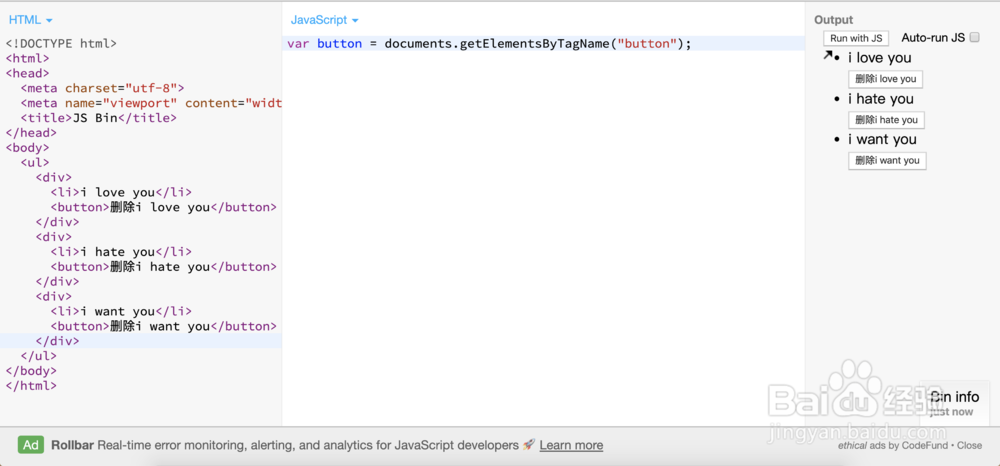This screenshot has width=1000, height=466.
Task: Click the Output panel label
Action: click(x=834, y=20)
